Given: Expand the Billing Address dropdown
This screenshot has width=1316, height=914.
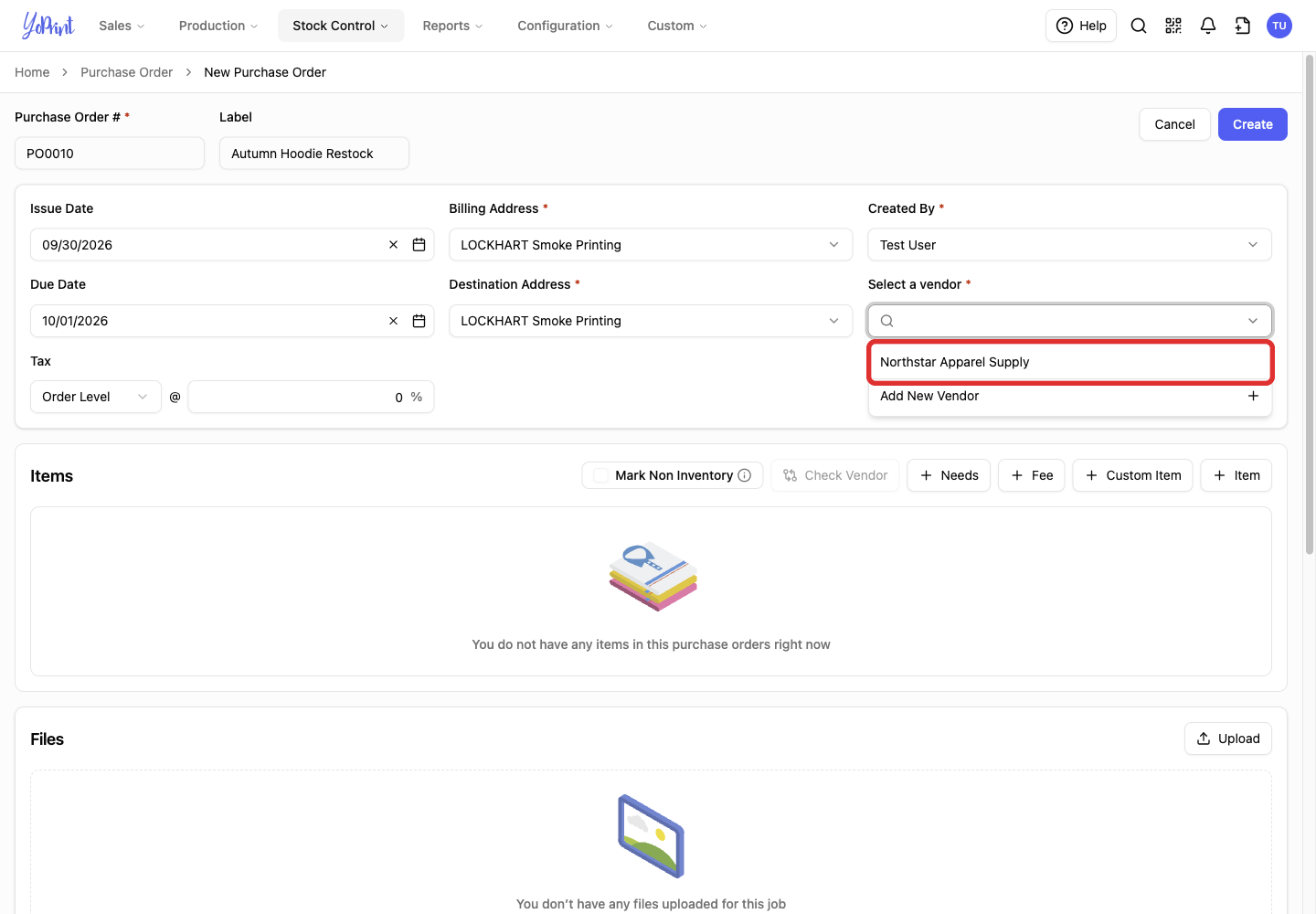Looking at the screenshot, I should click(x=651, y=245).
